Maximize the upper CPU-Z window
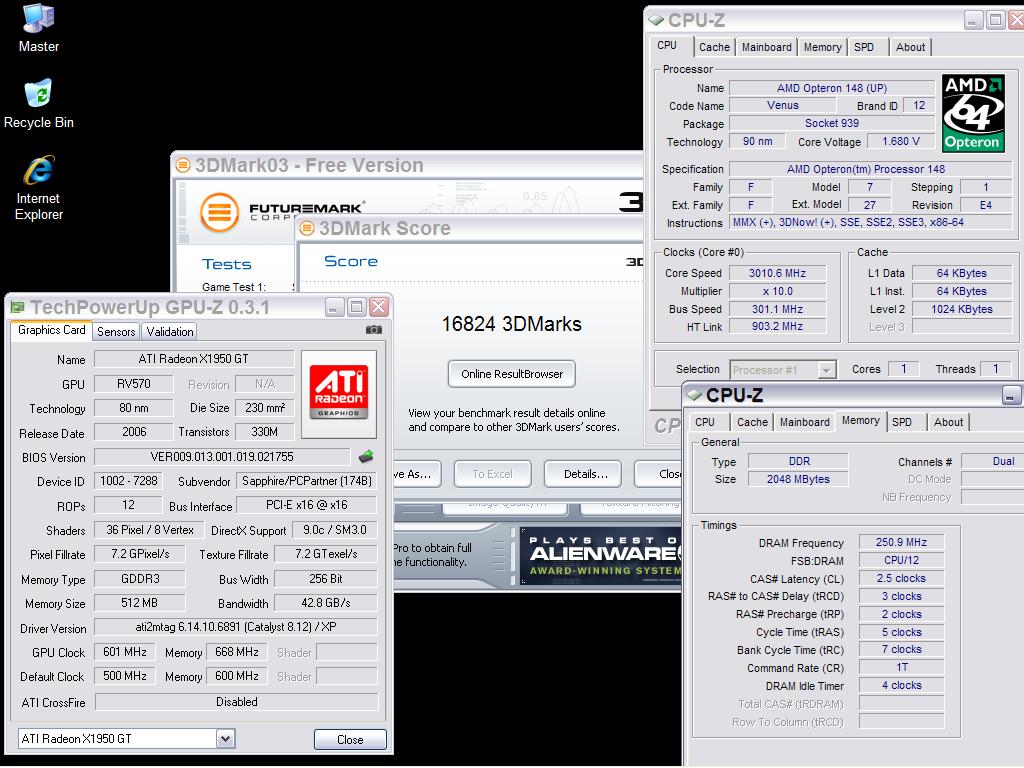1024x768 pixels. click(x=995, y=20)
